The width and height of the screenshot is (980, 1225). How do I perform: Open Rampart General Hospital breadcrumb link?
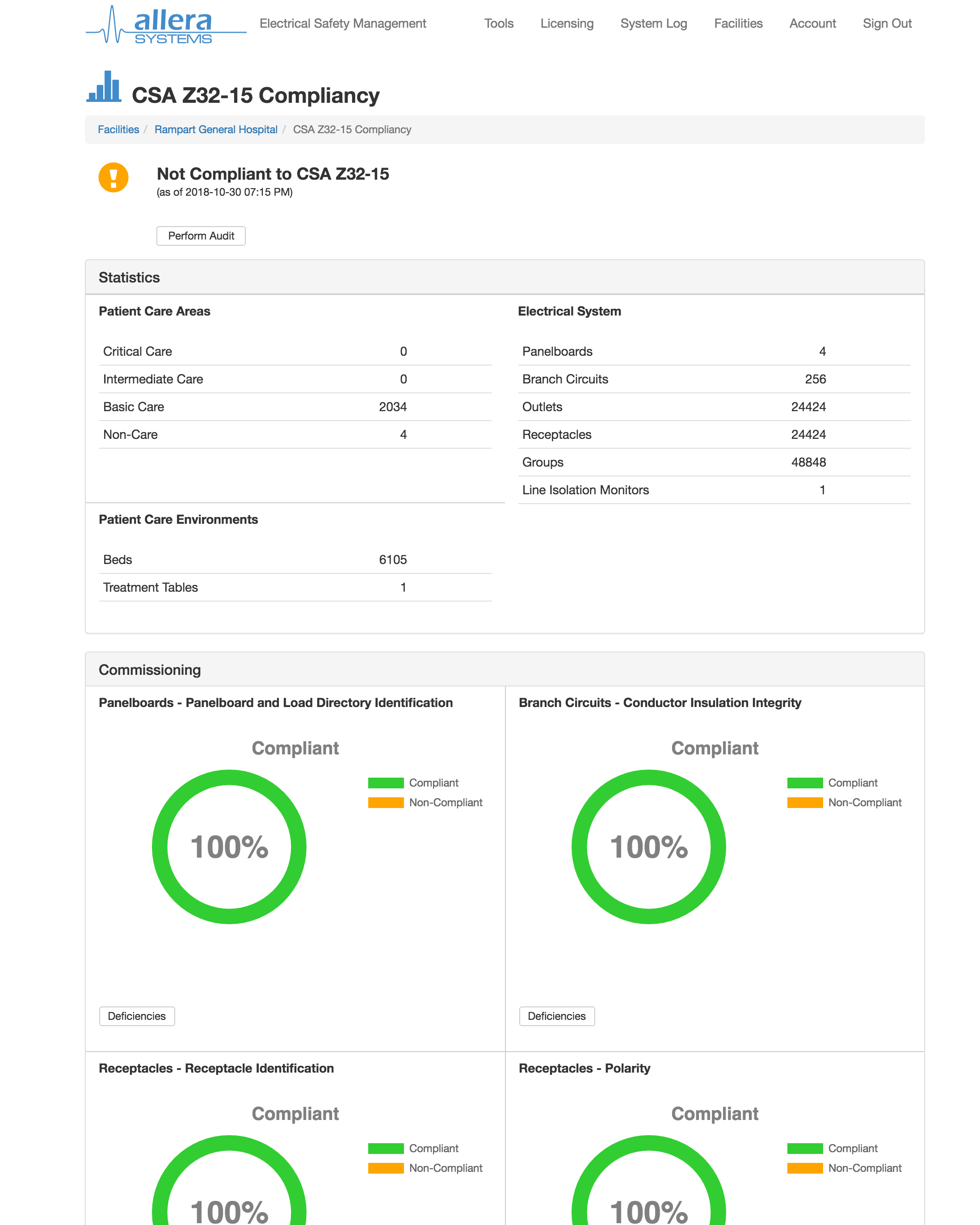(216, 130)
